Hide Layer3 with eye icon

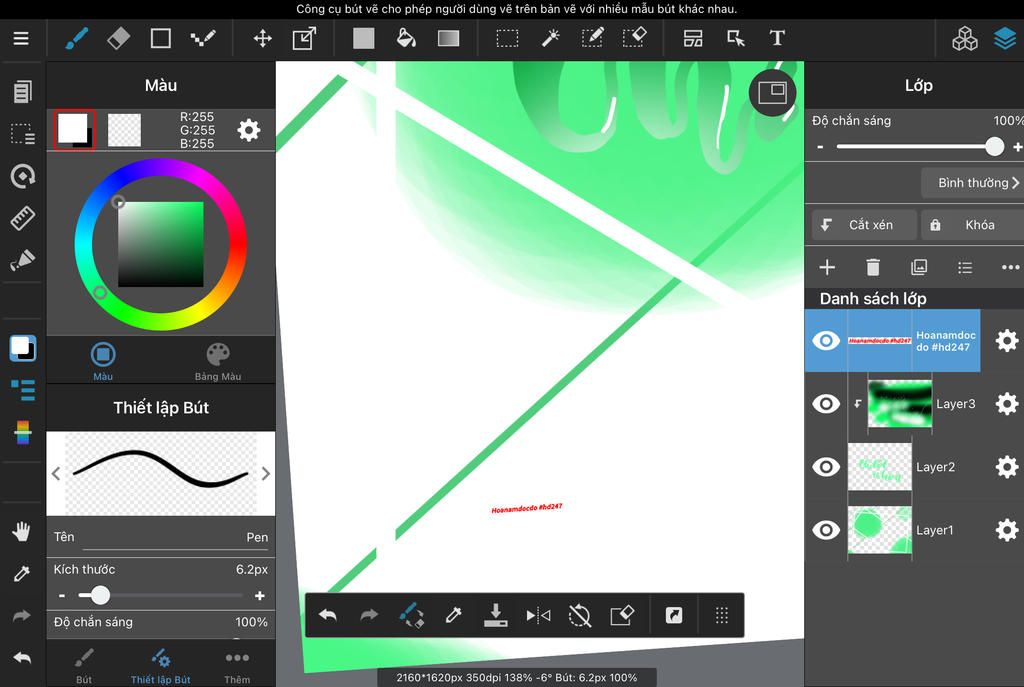[826, 404]
